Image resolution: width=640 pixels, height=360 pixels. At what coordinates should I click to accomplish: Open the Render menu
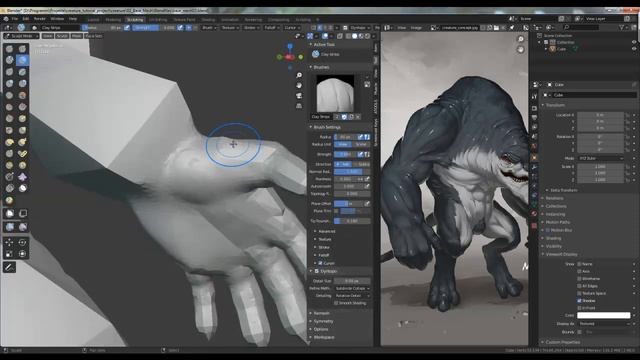[x=40, y=19]
